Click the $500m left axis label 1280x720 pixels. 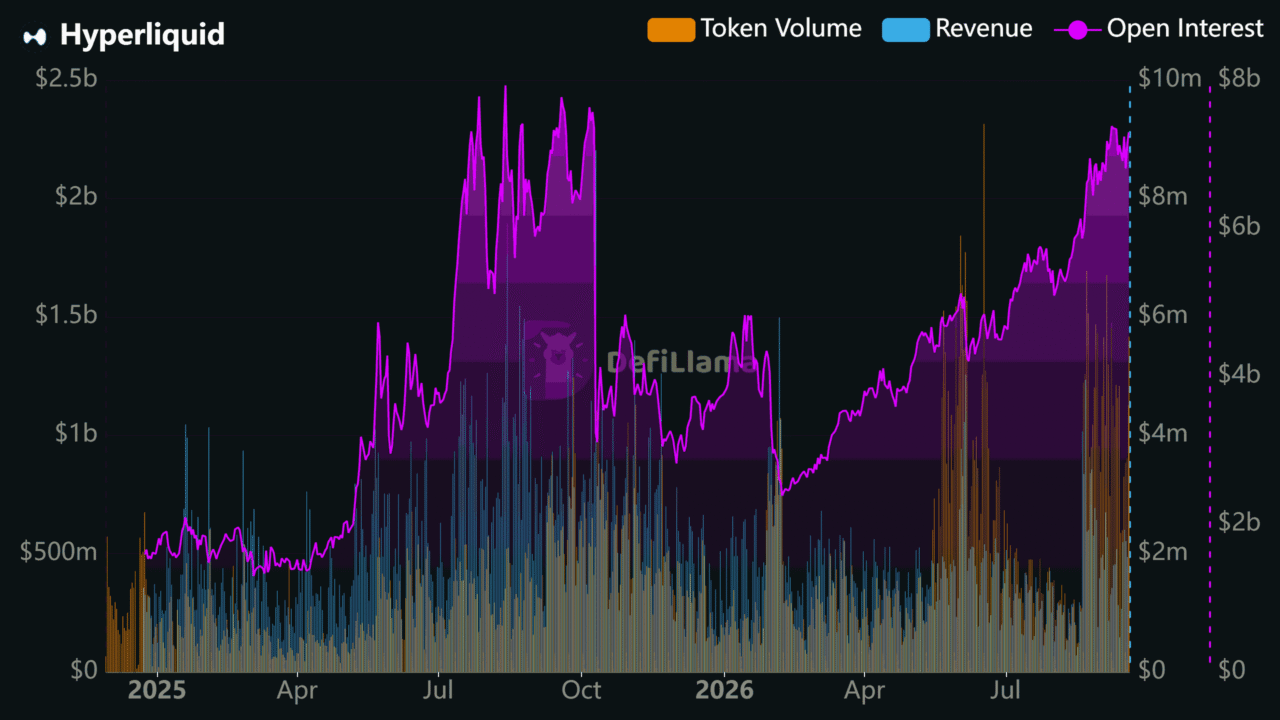pos(59,551)
